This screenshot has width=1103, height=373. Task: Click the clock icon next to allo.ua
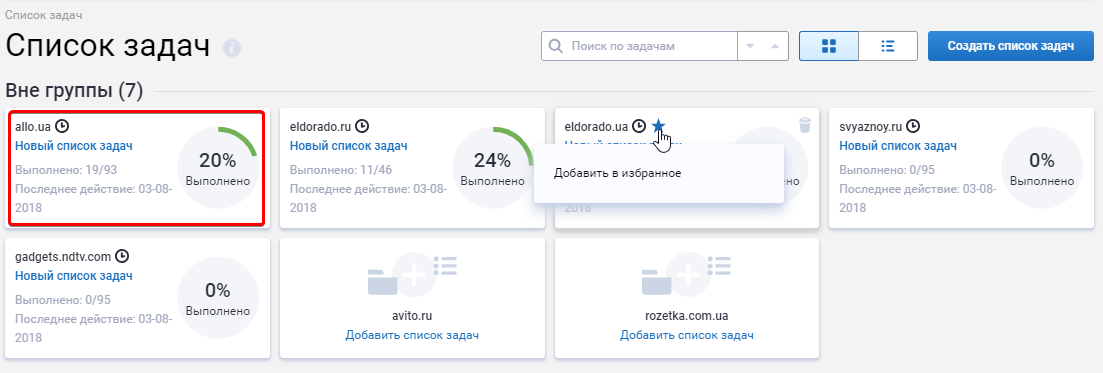[x=62, y=127]
